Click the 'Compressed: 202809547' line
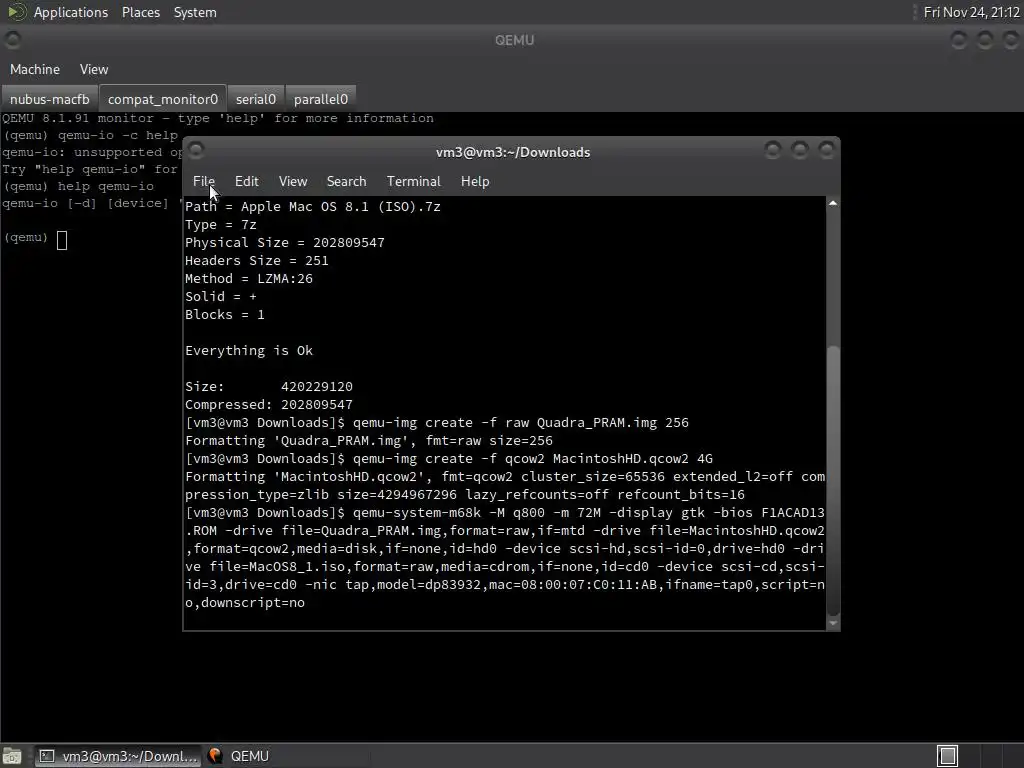Screen dimensions: 1024x768 coord(269,404)
